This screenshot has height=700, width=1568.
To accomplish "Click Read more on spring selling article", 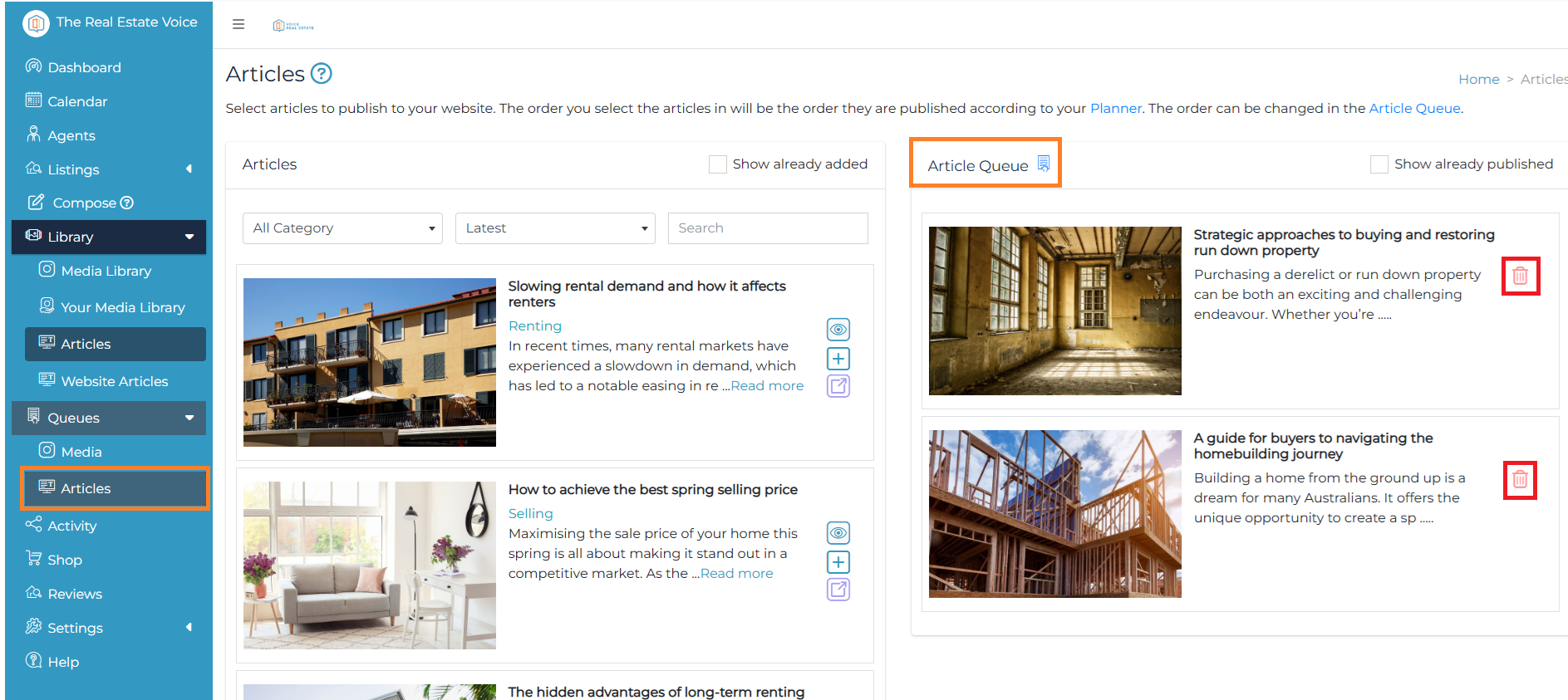I will pos(736,573).
